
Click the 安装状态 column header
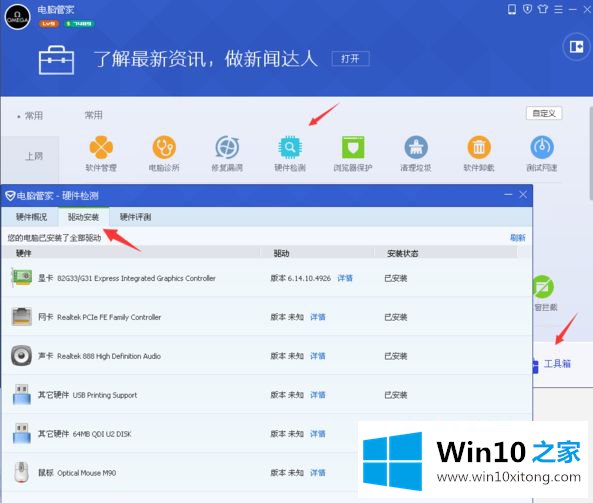pos(402,253)
